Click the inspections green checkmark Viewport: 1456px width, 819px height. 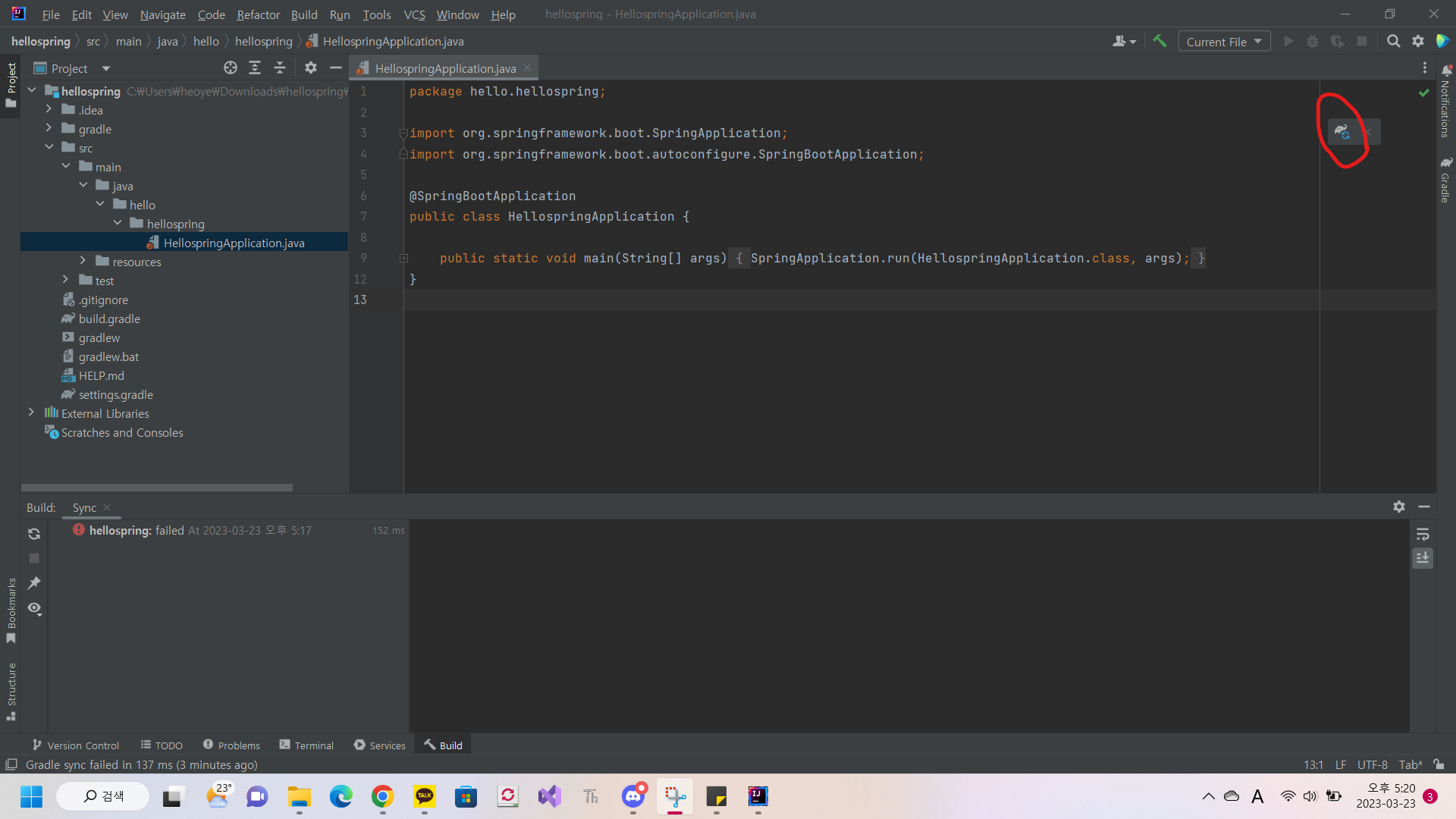(x=1423, y=93)
